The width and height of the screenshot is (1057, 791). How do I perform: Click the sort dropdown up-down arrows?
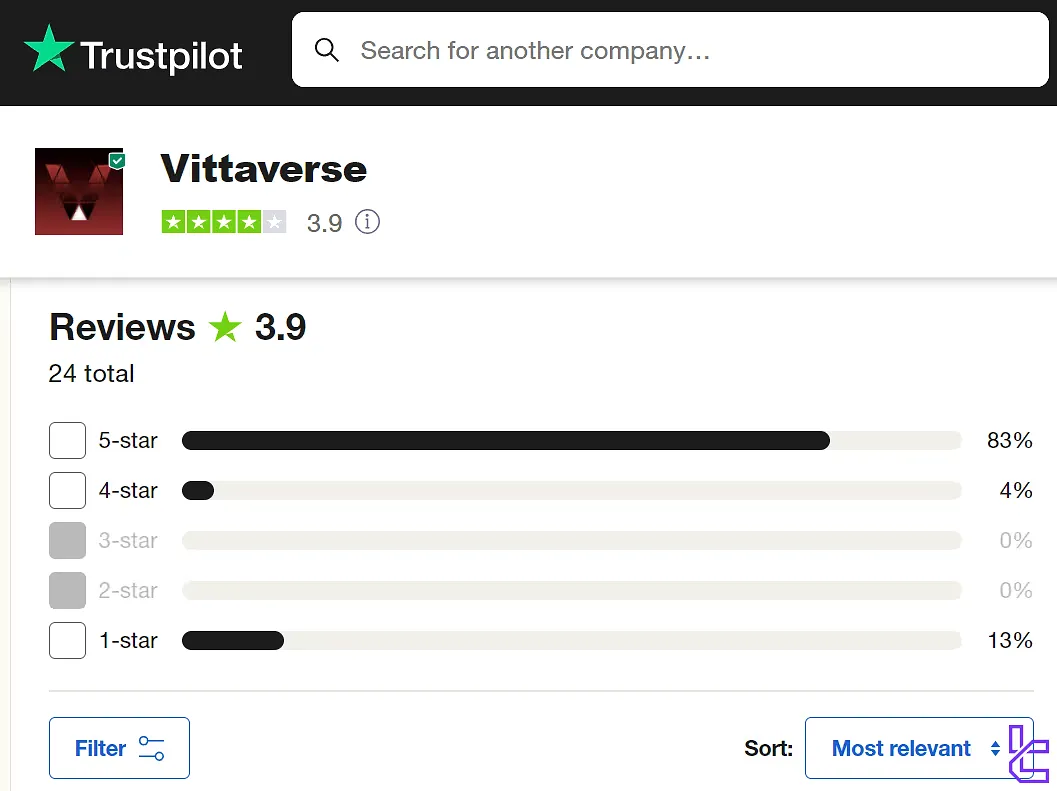tap(995, 748)
